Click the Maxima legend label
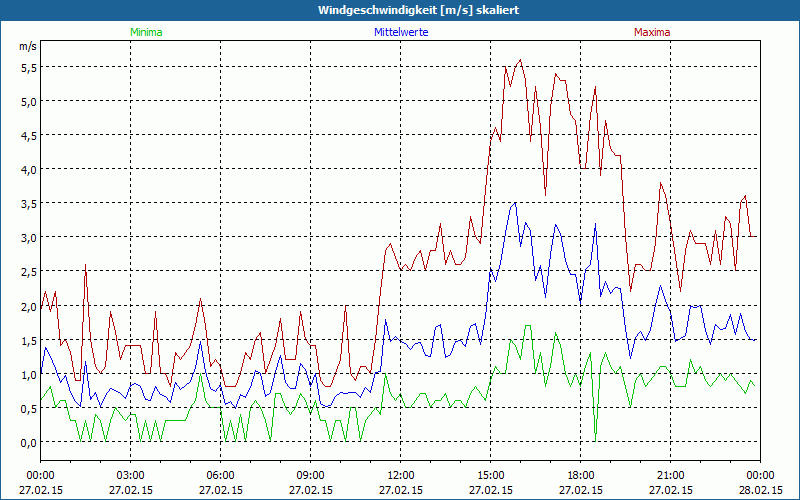 652,32
